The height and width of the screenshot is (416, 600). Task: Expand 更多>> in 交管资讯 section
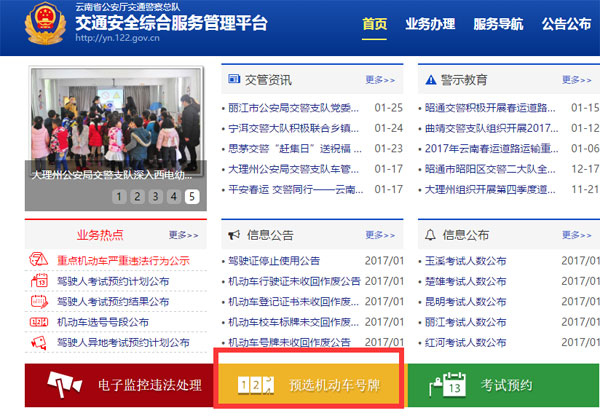tap(380, 79)
